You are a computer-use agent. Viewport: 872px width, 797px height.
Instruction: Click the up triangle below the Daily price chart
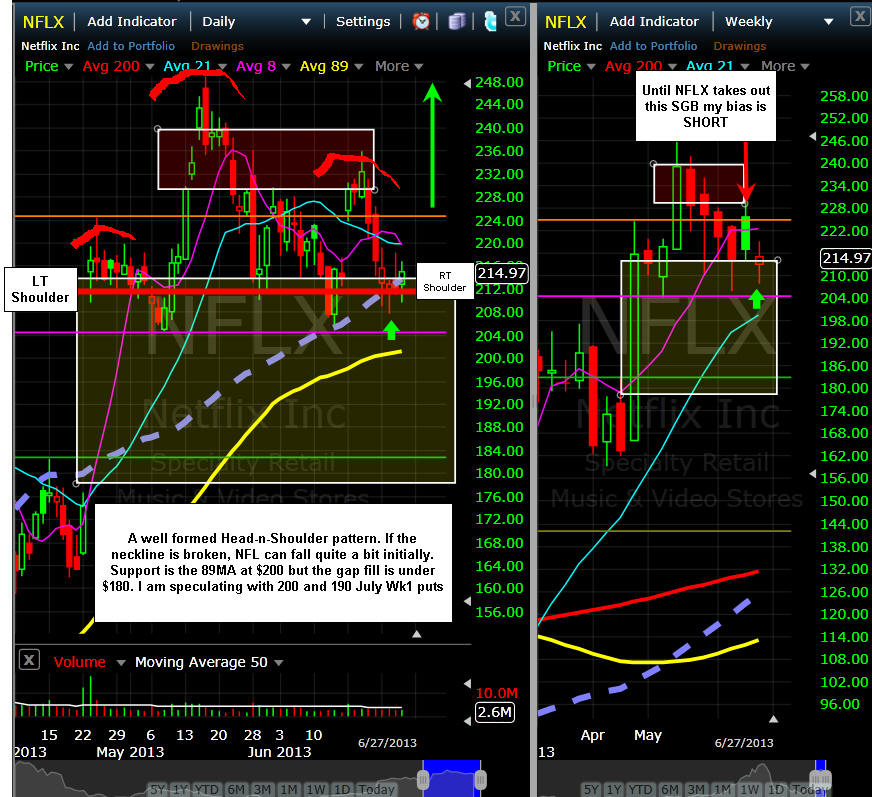(x=417, y=634)
